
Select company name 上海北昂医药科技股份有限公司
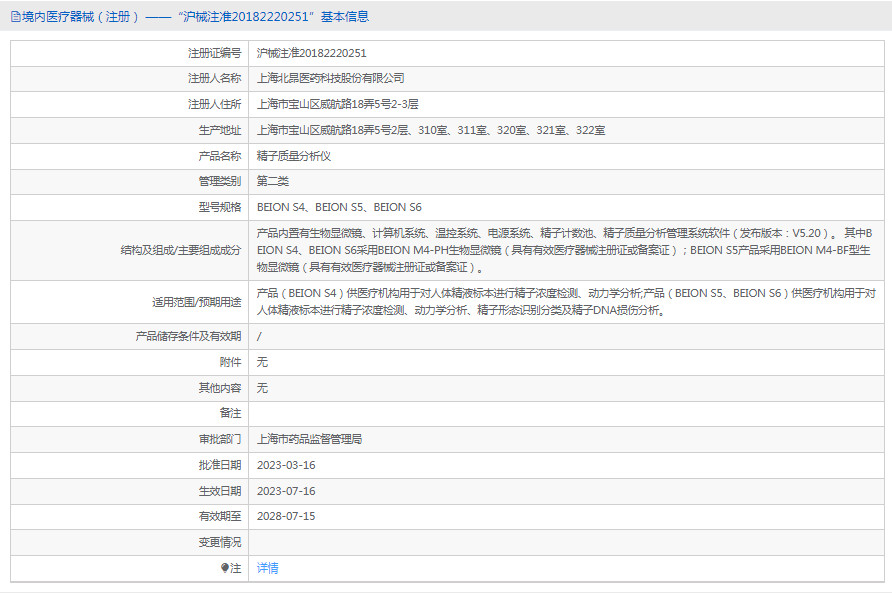(331, 79)
